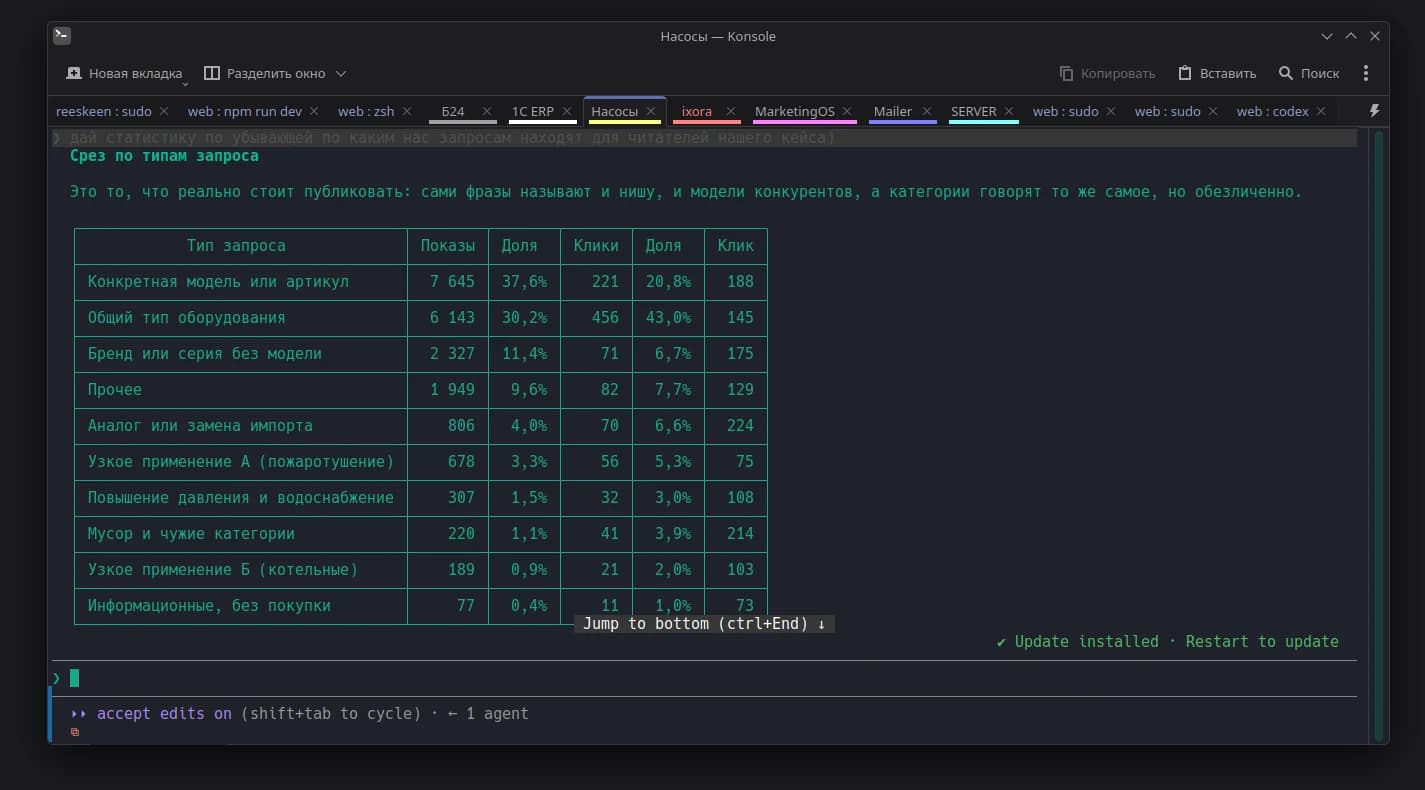Switch to the ixora tab
The height and width of the screenshot is (790, 1425).
click(x=696, y=111)
